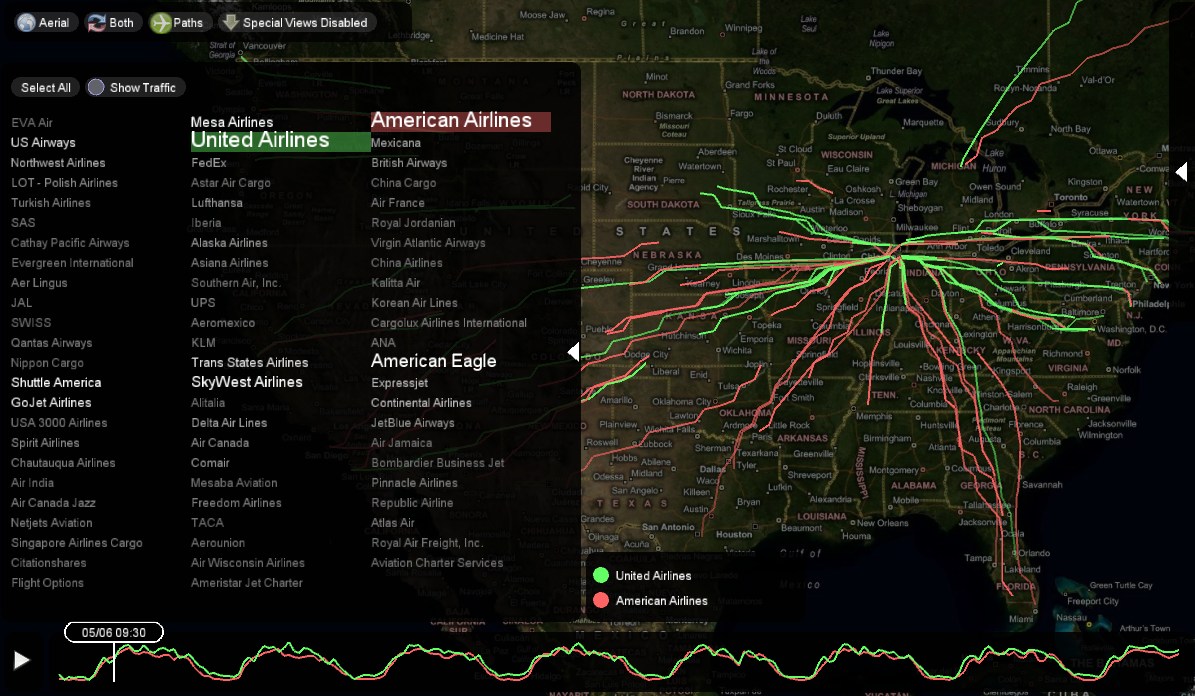Select Shuttle America
1195x696 pixels.
(56, 383)
